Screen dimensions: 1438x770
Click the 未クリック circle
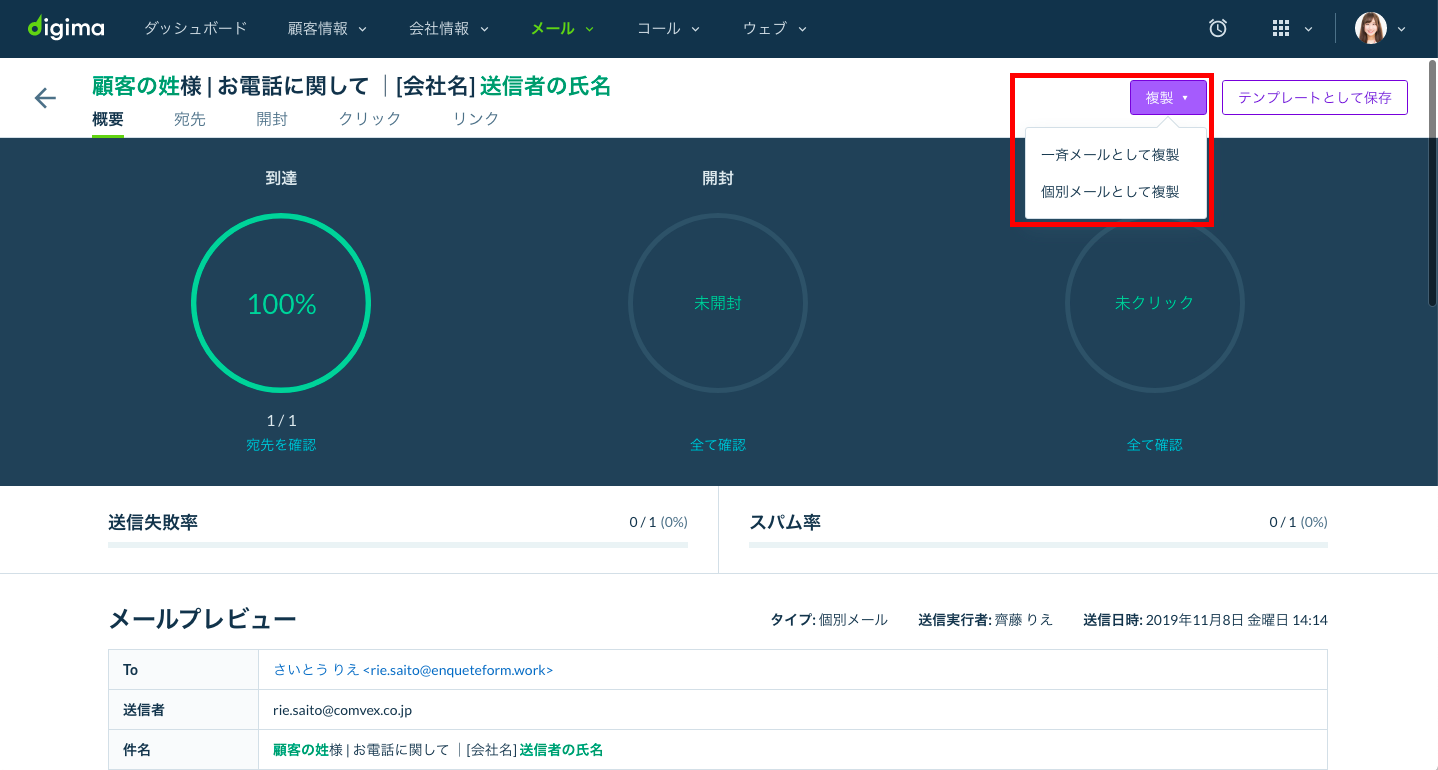(x=1155, y=304)
